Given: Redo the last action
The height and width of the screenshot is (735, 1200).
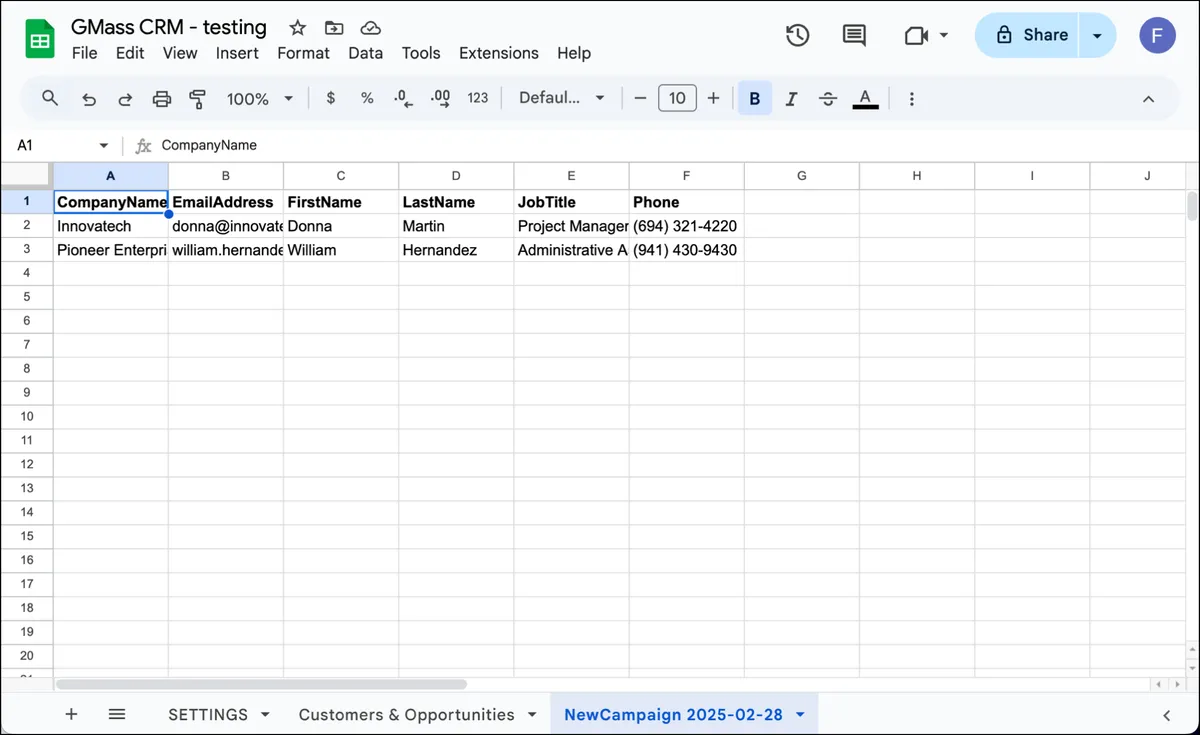Looking at the screenshot, I should point(125,98).
